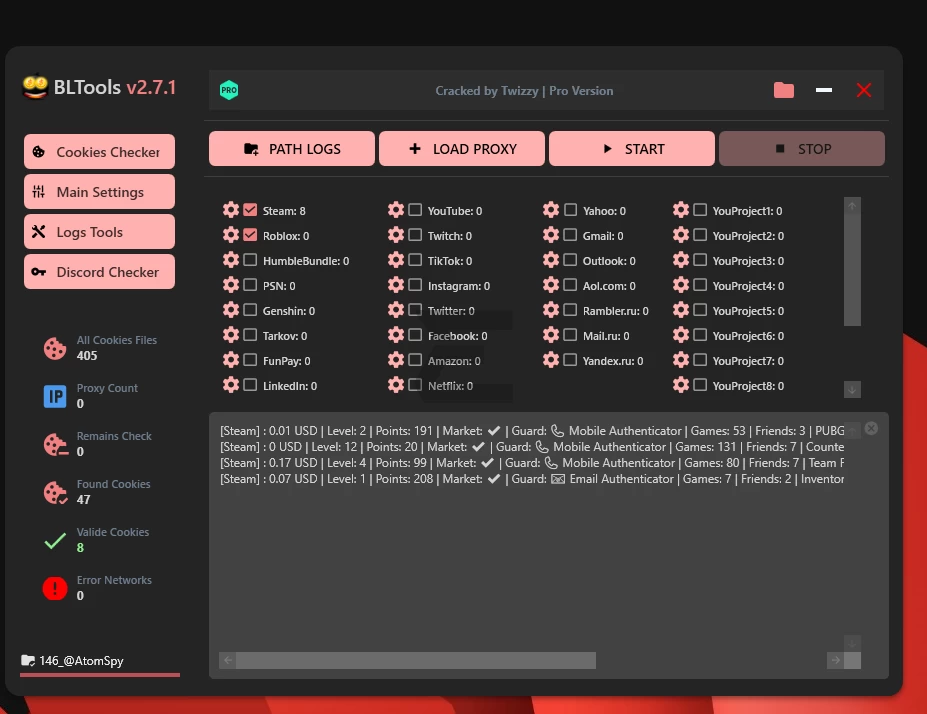
Task: Click the services list scroll-down arrow
Action: [852, 390]
